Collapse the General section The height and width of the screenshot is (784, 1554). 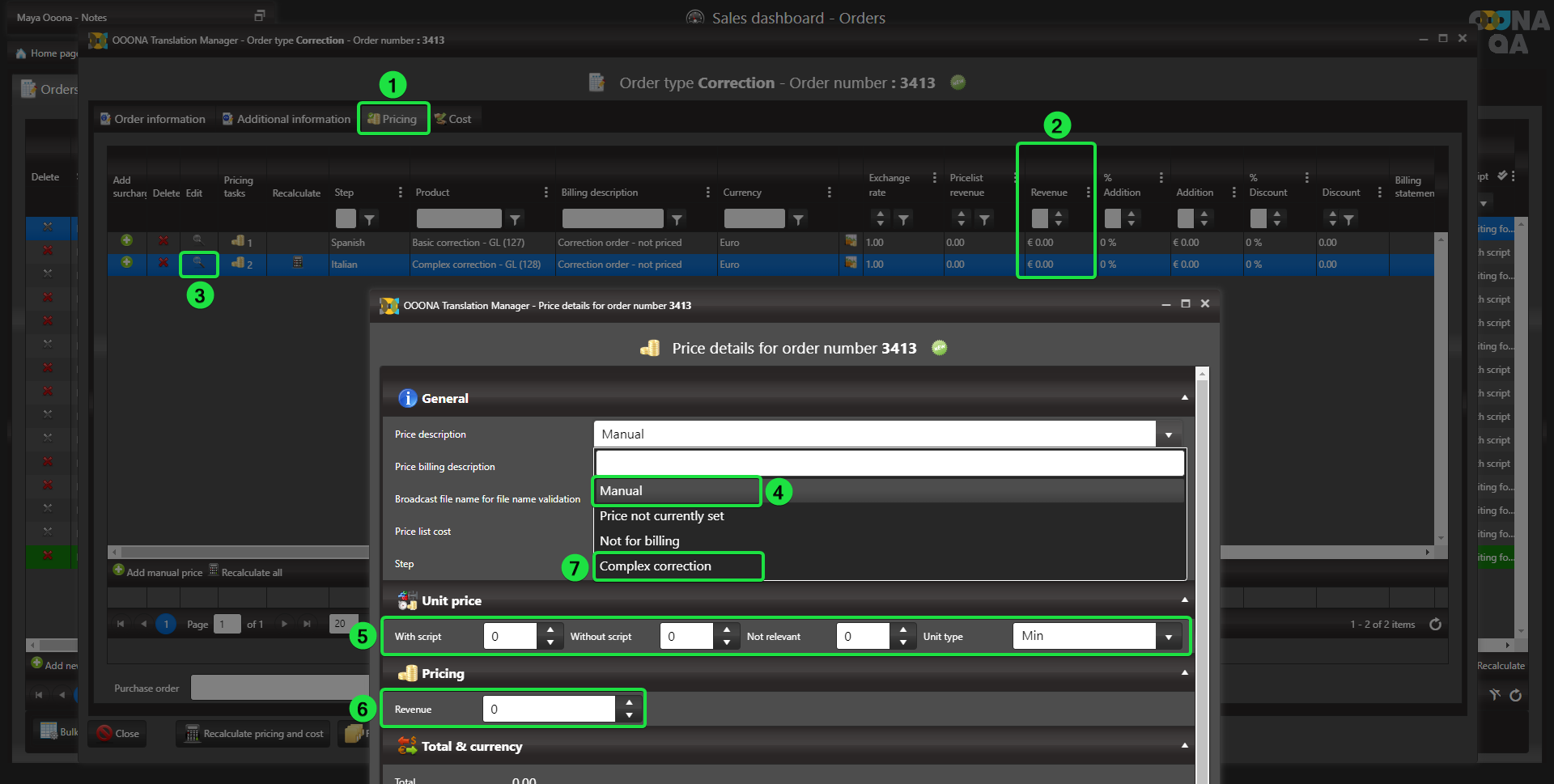1184,398
